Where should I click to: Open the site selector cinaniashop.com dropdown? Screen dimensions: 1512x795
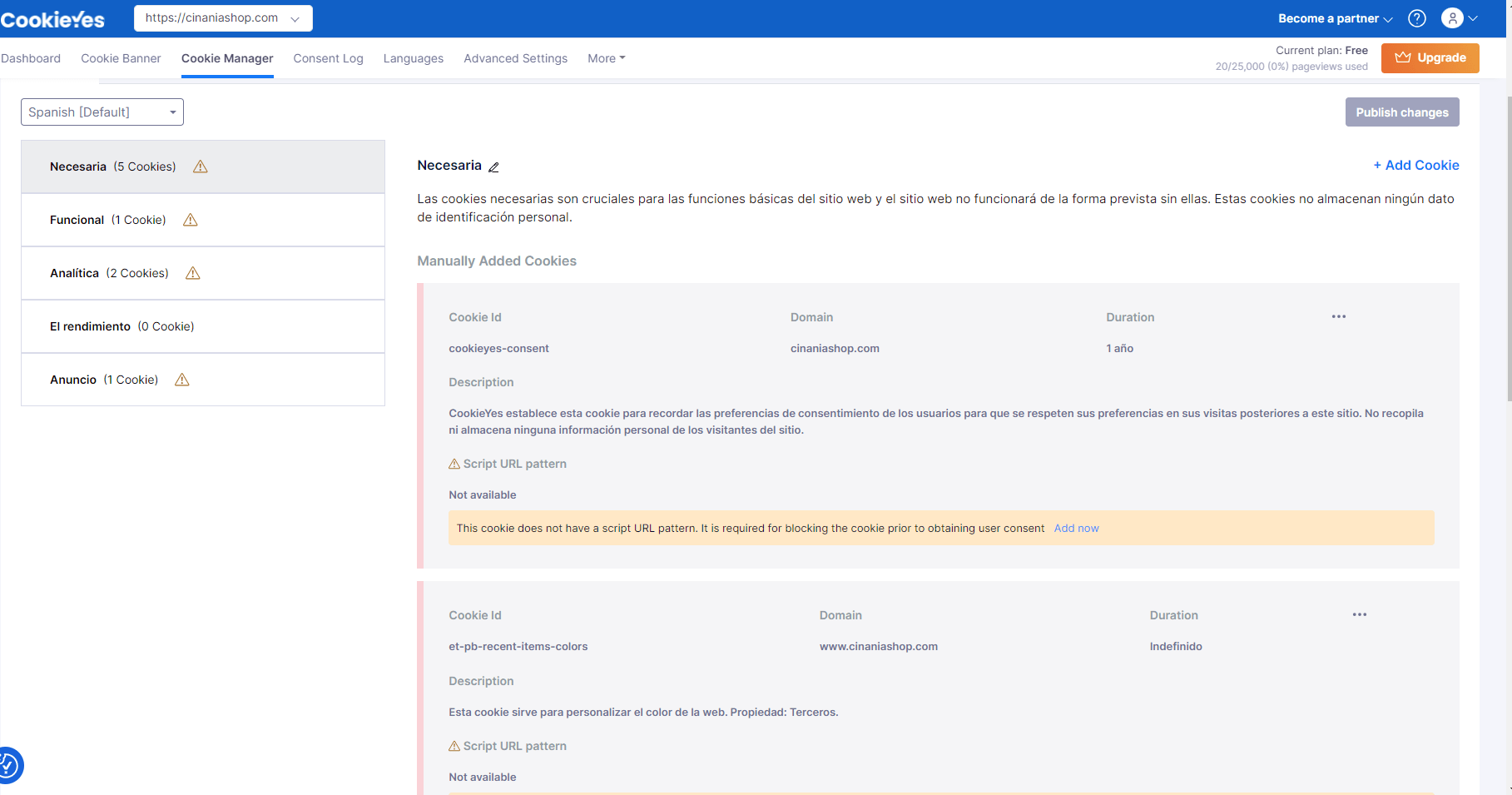[x=223, y=18]
